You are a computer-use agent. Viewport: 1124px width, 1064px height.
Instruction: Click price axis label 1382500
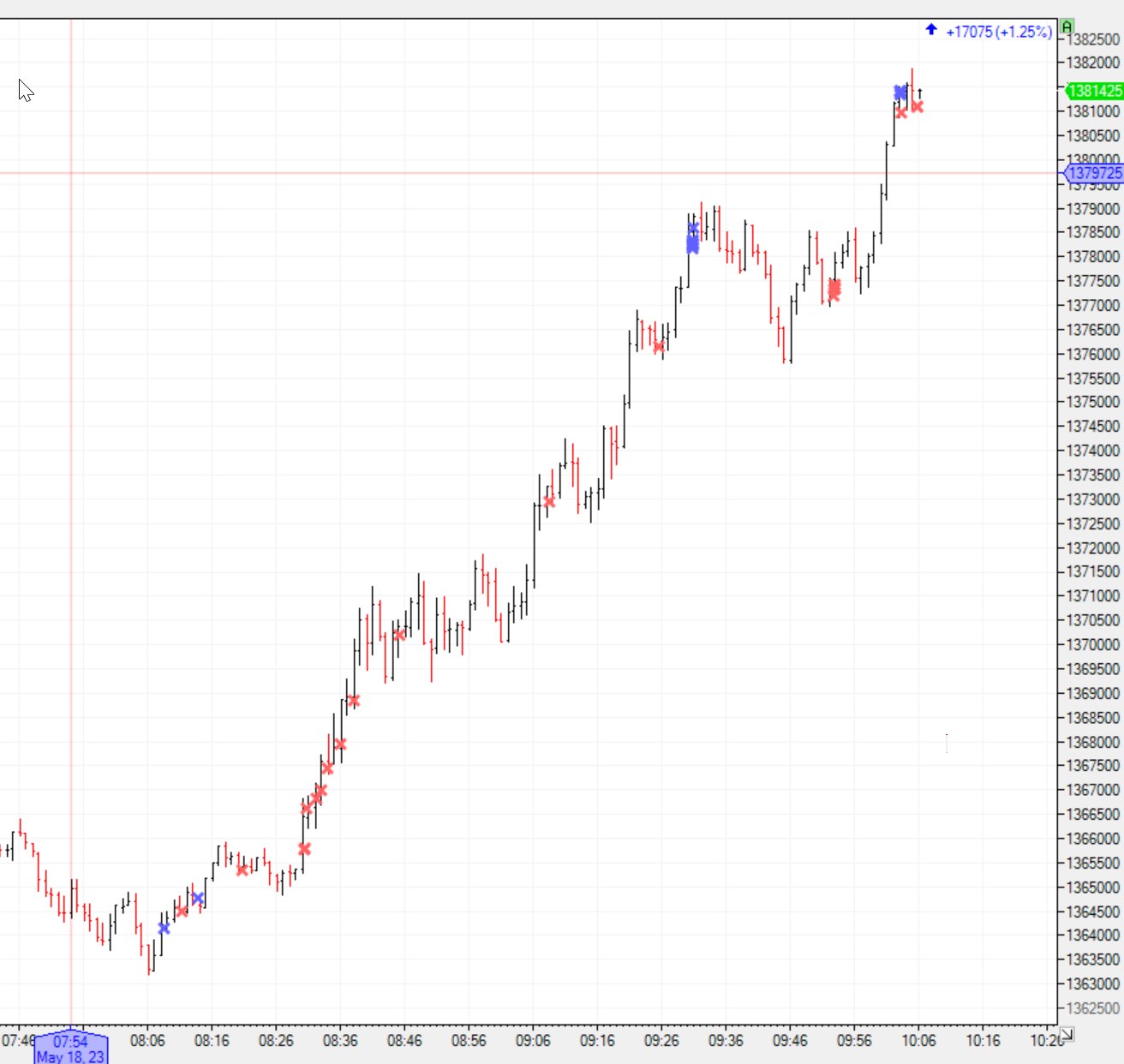[1093, 39]
